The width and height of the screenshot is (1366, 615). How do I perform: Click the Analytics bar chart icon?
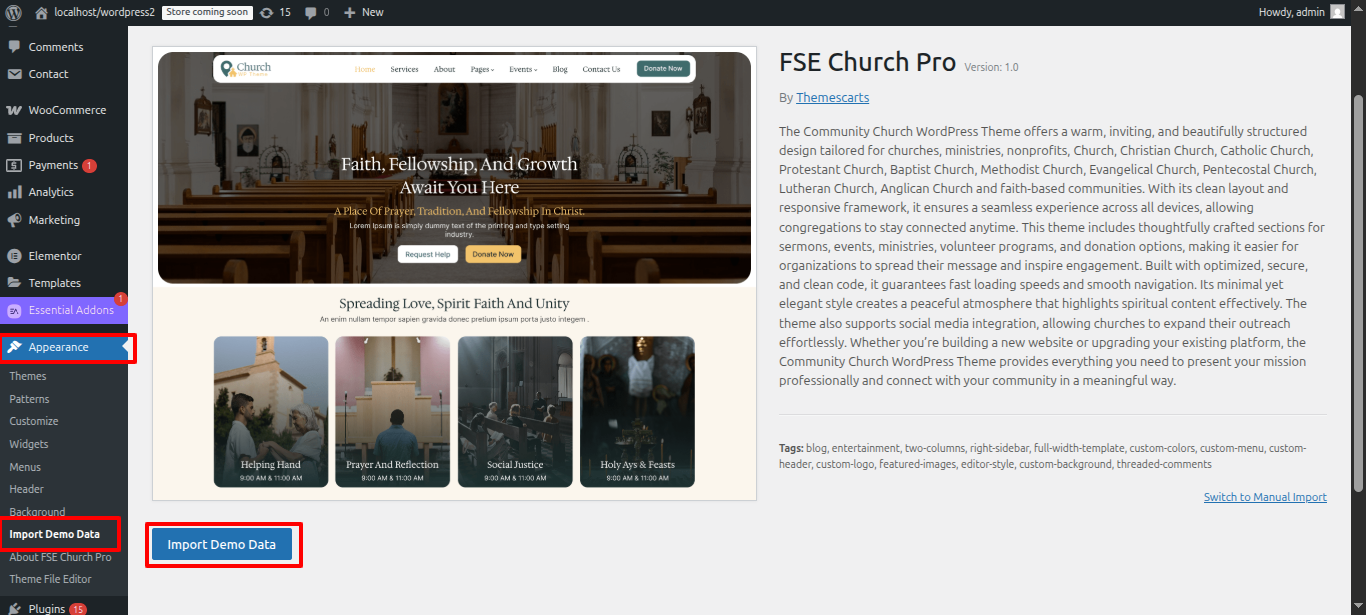[14, 192]
